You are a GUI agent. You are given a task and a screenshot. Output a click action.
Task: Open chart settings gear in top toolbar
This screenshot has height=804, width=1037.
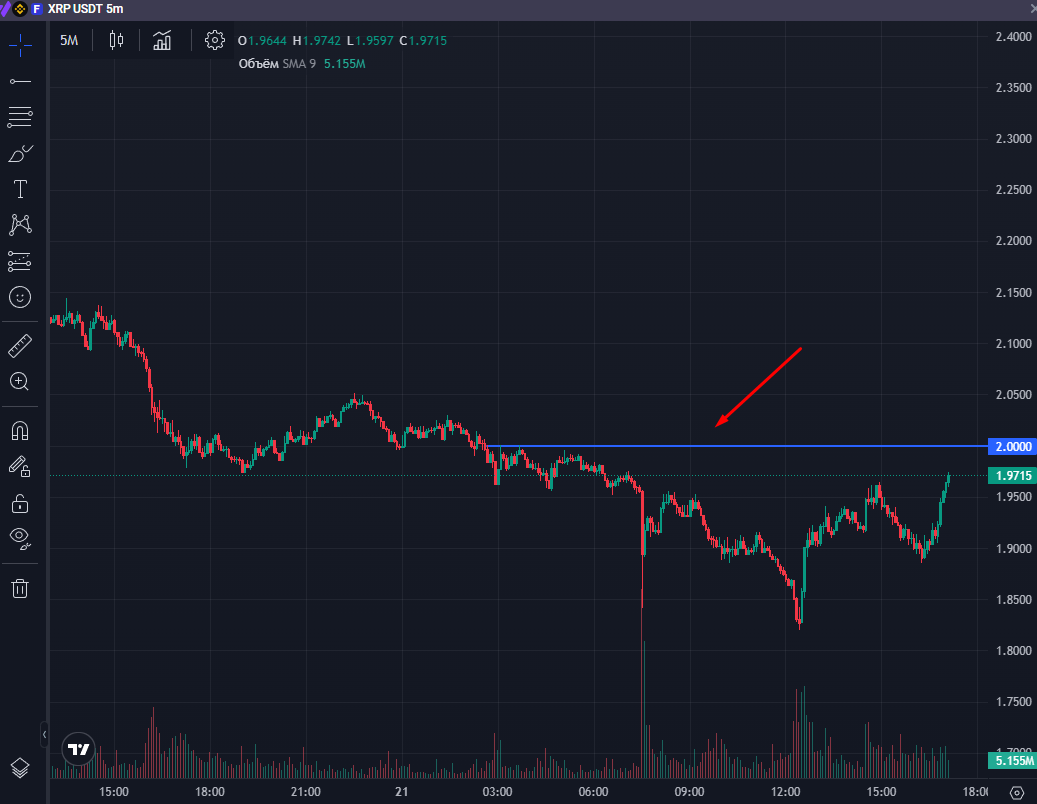coord(214,41)
